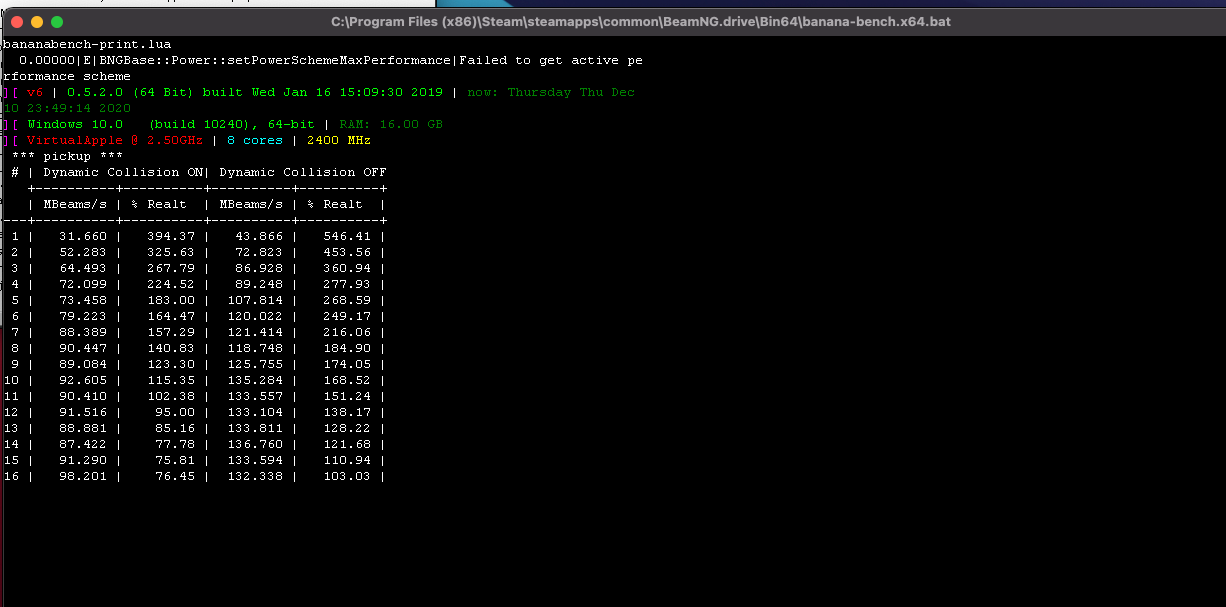Click value 546.41 in row 1

pos(347,236)
